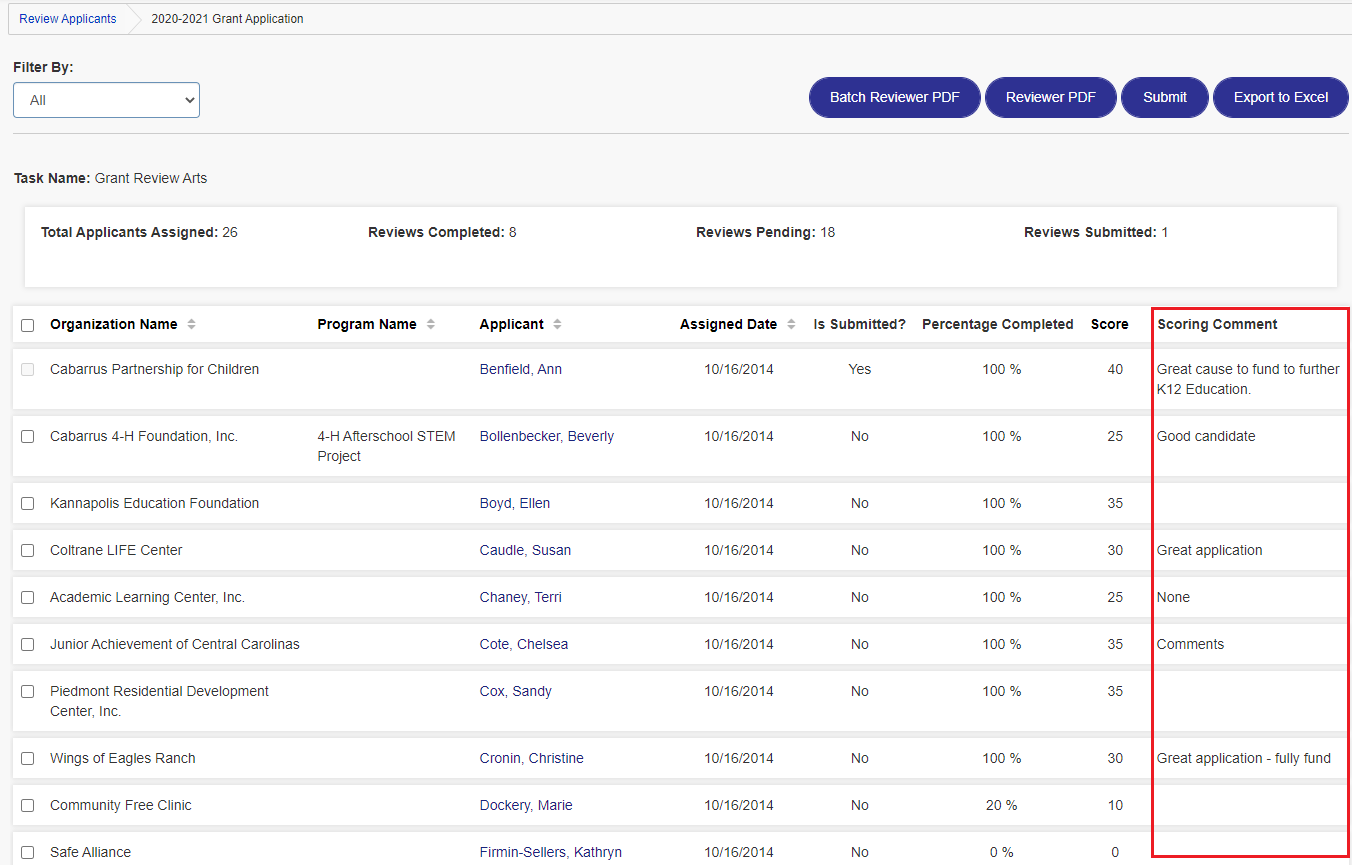1352x865 pixels.
Task: Select the Cabarrus 4-H Foundation row checkbox
Action: (28, 437)
